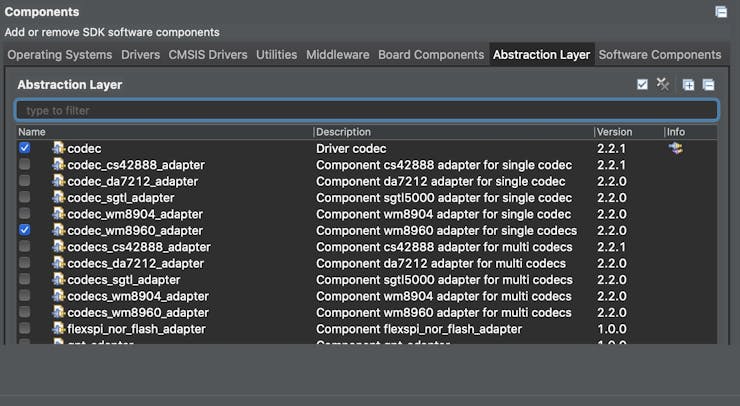Click the Description column header

[x=344, y=132]
